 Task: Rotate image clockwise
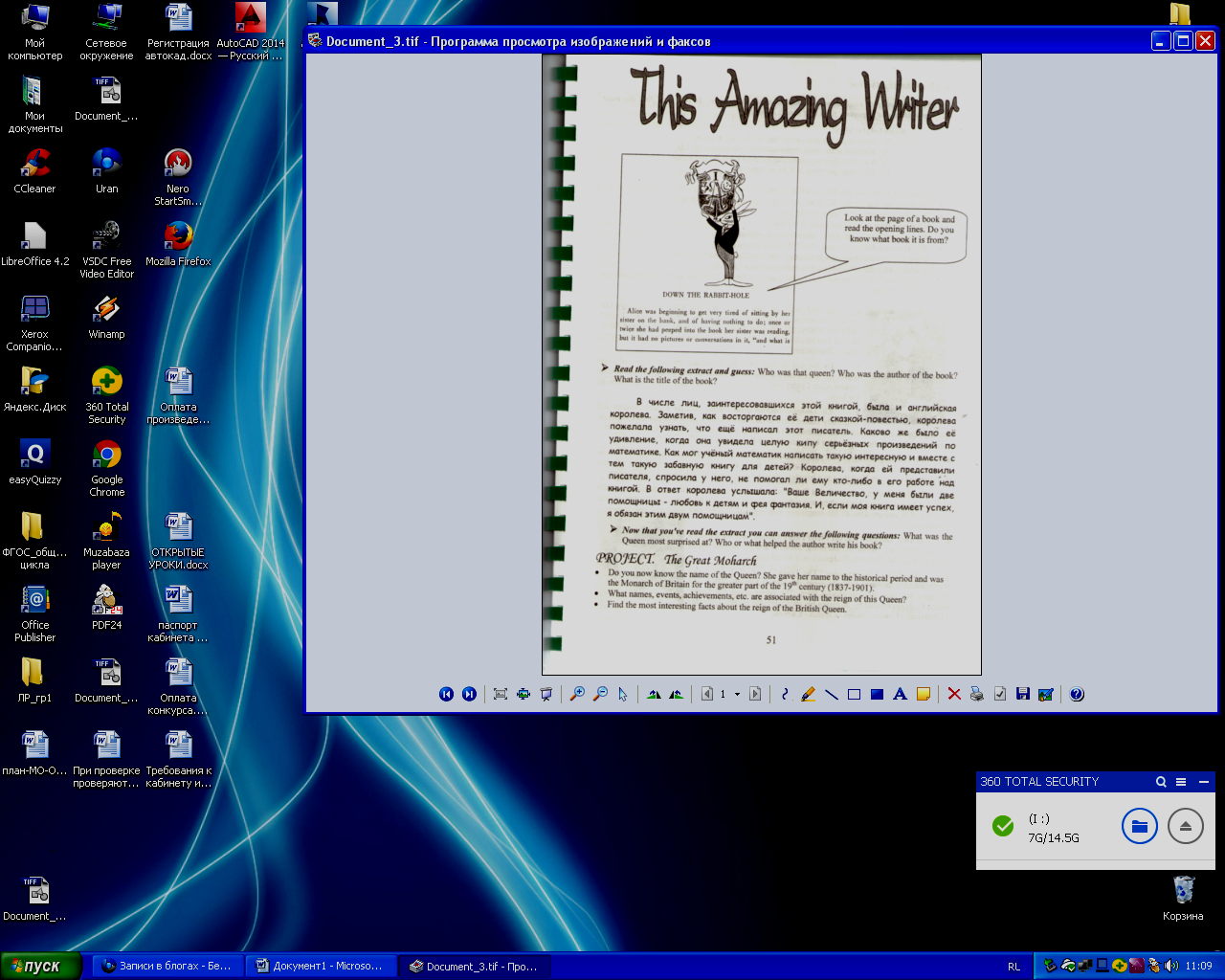(654, 694)
